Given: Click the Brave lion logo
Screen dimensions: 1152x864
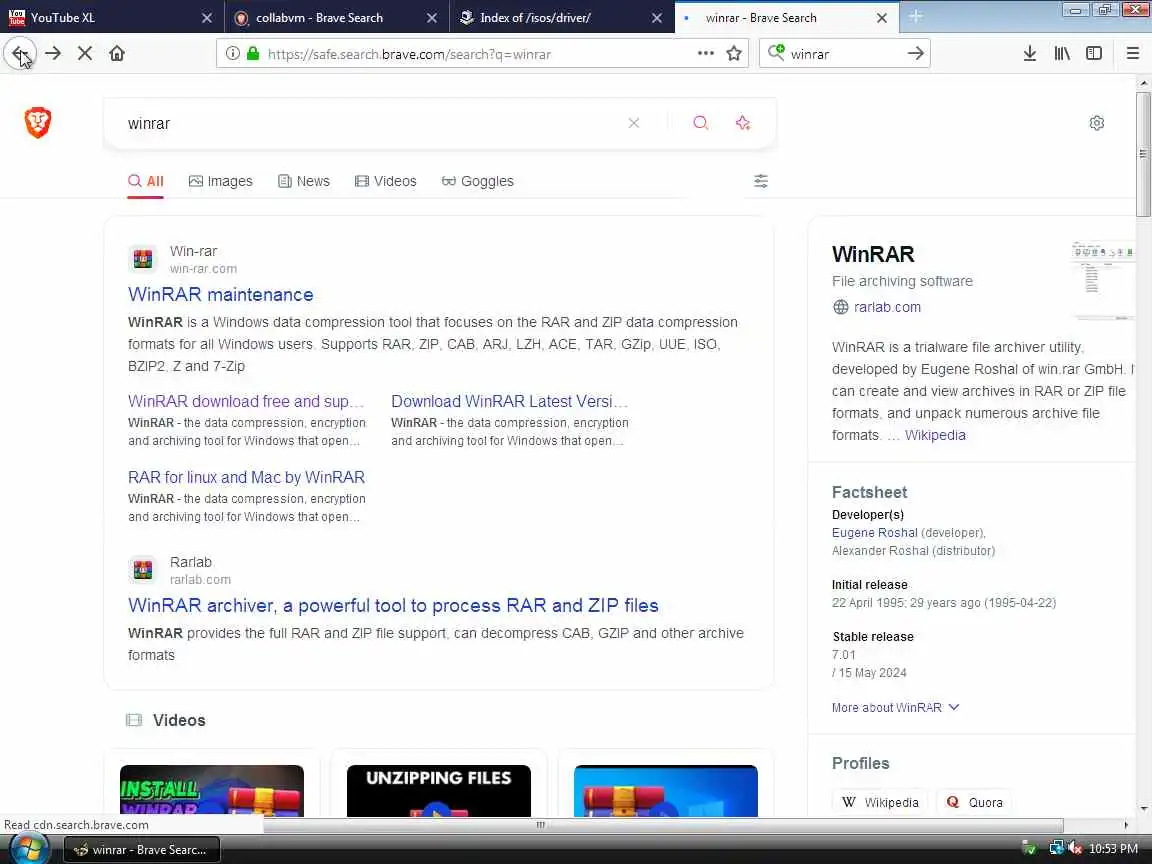Looking at the screenshot, I should (x=38, y=123).
